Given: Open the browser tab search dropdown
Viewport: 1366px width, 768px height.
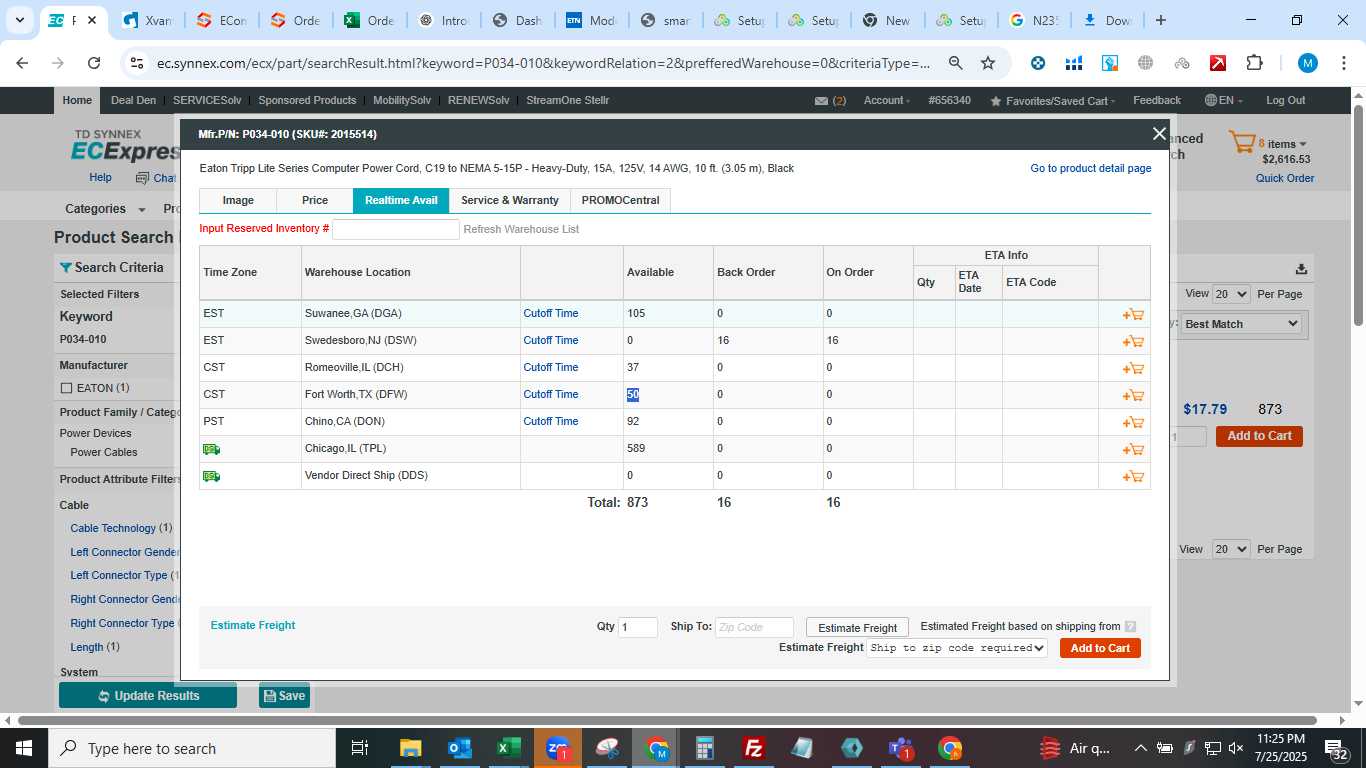Looking at the screenshot, I should coord(19,20).
